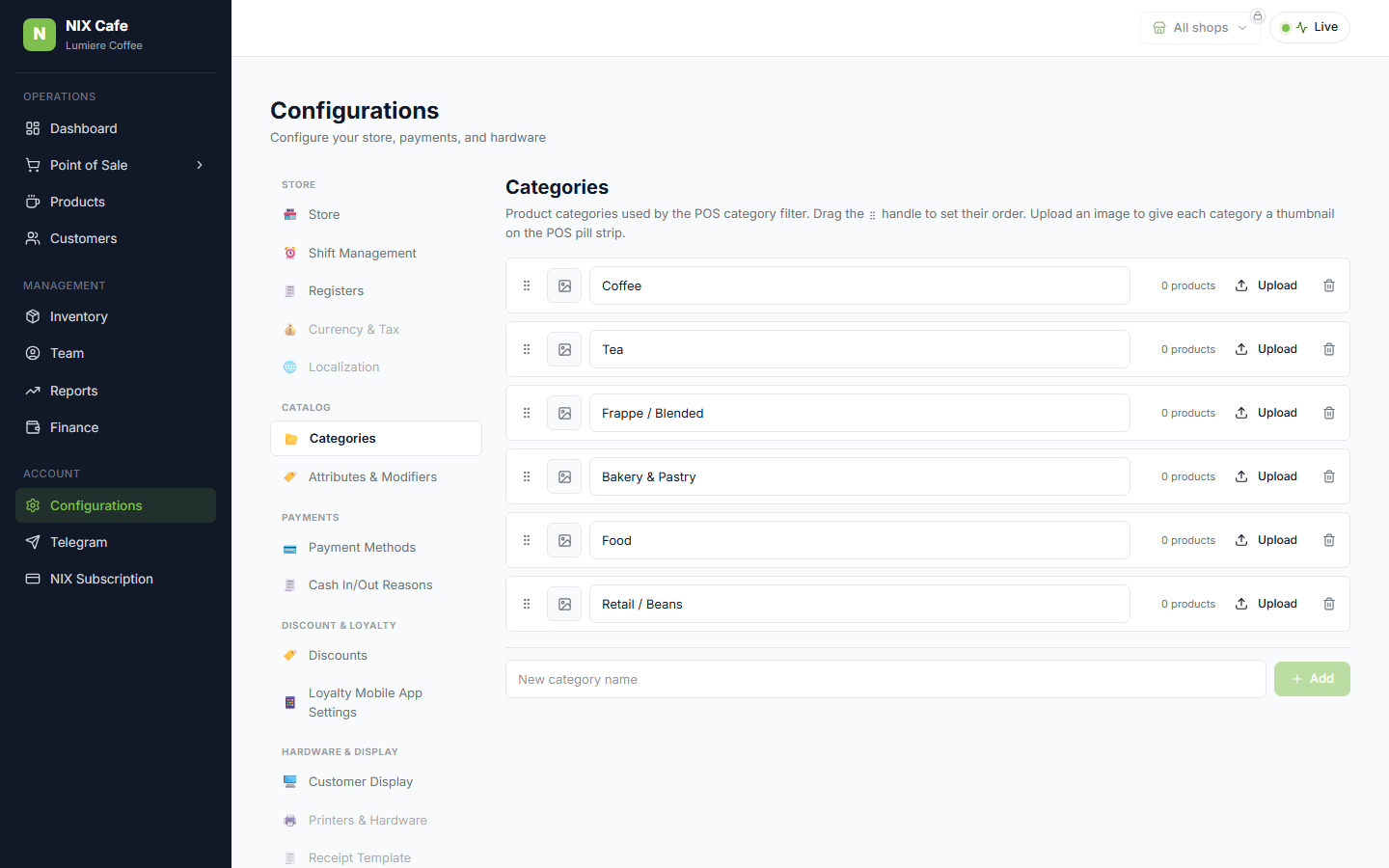Viewport: 1389px width, 868px height.
Task: Click the Food image placeholder
Action: coord(564,540)
